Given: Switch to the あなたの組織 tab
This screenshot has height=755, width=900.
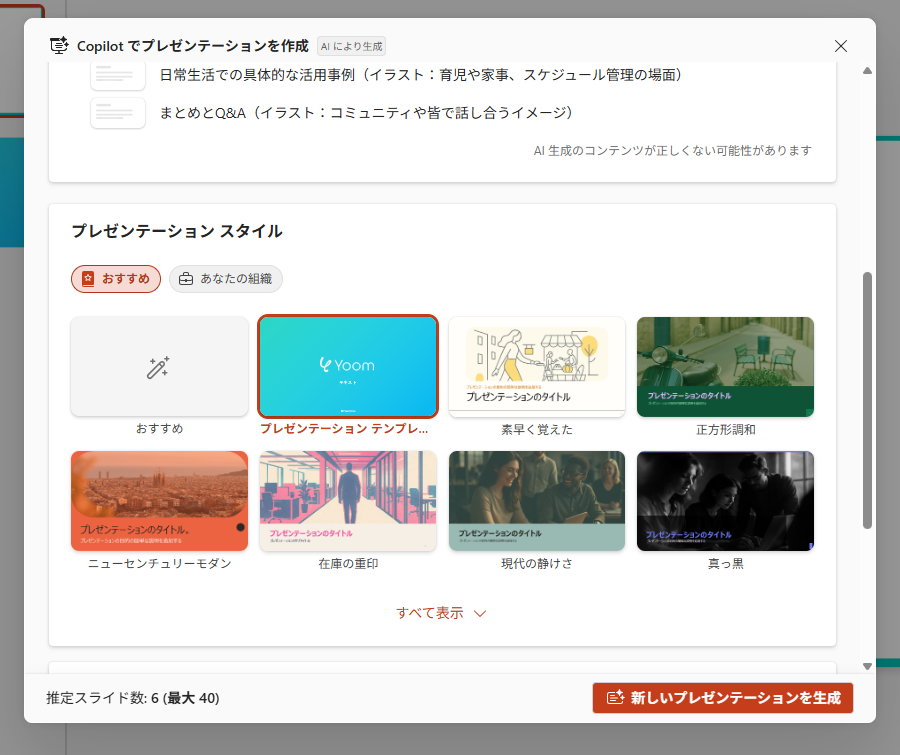Looking at the screenshot, I should tap(226, 279).
